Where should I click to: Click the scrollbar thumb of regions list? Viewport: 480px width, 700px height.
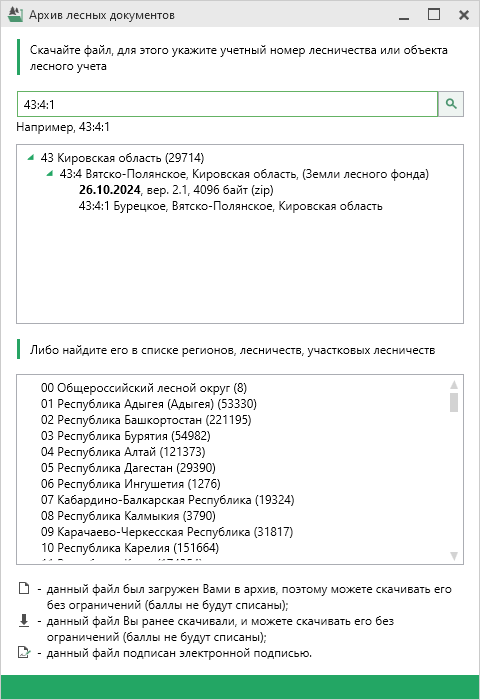pos(454,402)
